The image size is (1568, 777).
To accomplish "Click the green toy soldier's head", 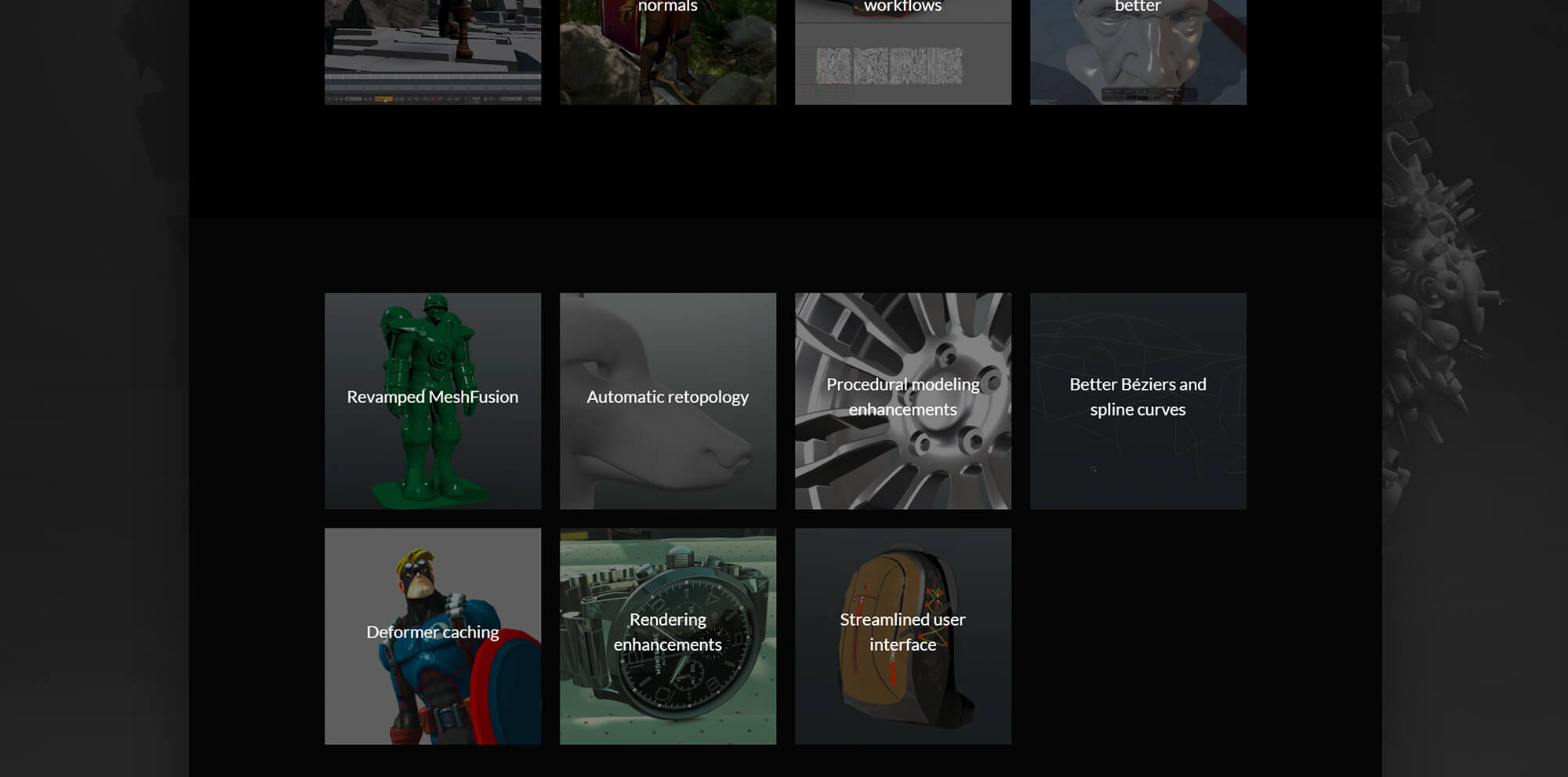I will pyautogui.click(x=435, y=306).
